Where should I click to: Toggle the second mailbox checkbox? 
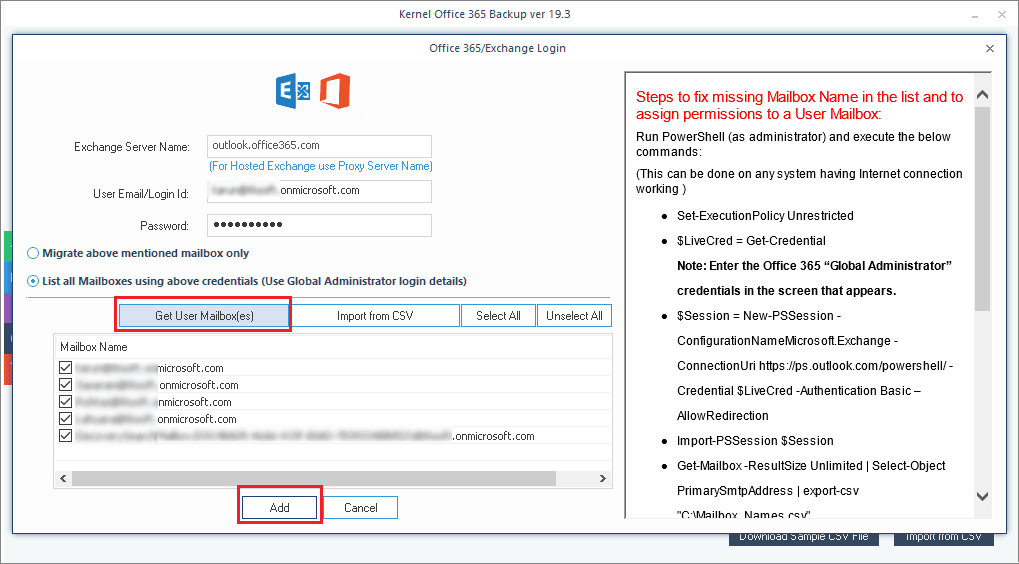[65, 385]
